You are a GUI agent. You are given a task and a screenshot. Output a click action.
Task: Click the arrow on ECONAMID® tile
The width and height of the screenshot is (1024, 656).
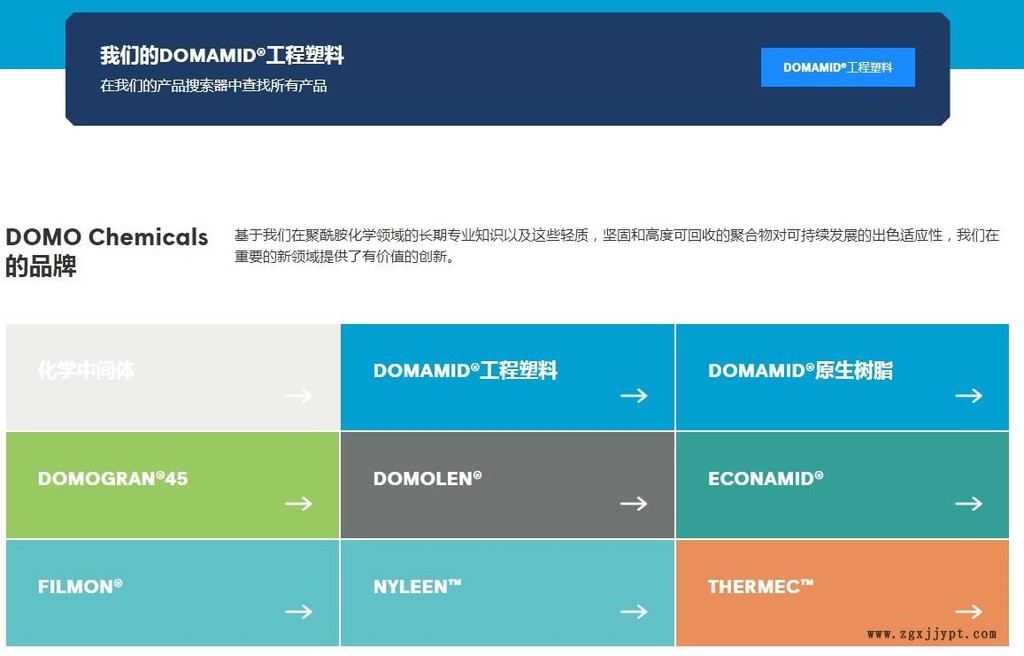coord(968,503)
